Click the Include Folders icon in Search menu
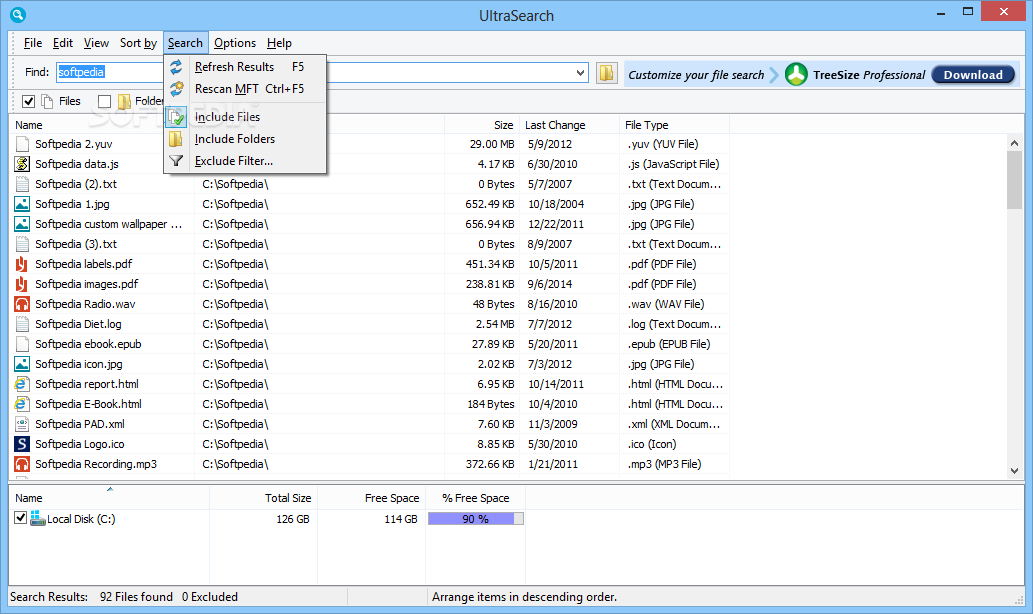Viewport: 1033px width, 614px height. pyautogui.click(x=176, y=139)
